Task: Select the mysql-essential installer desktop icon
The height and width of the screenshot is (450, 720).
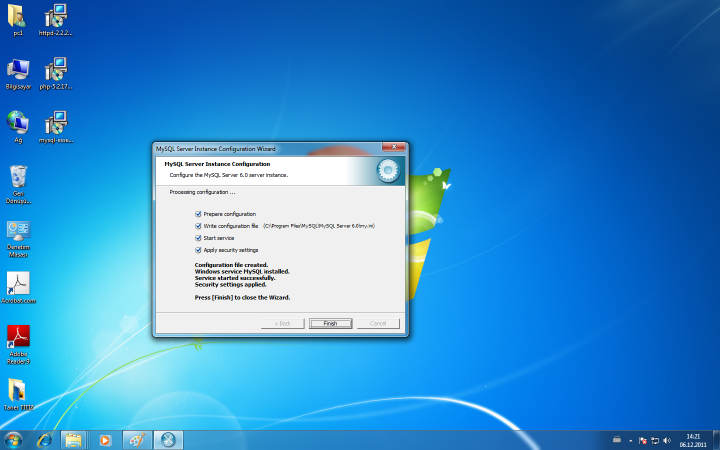Action: pos(56,124)
